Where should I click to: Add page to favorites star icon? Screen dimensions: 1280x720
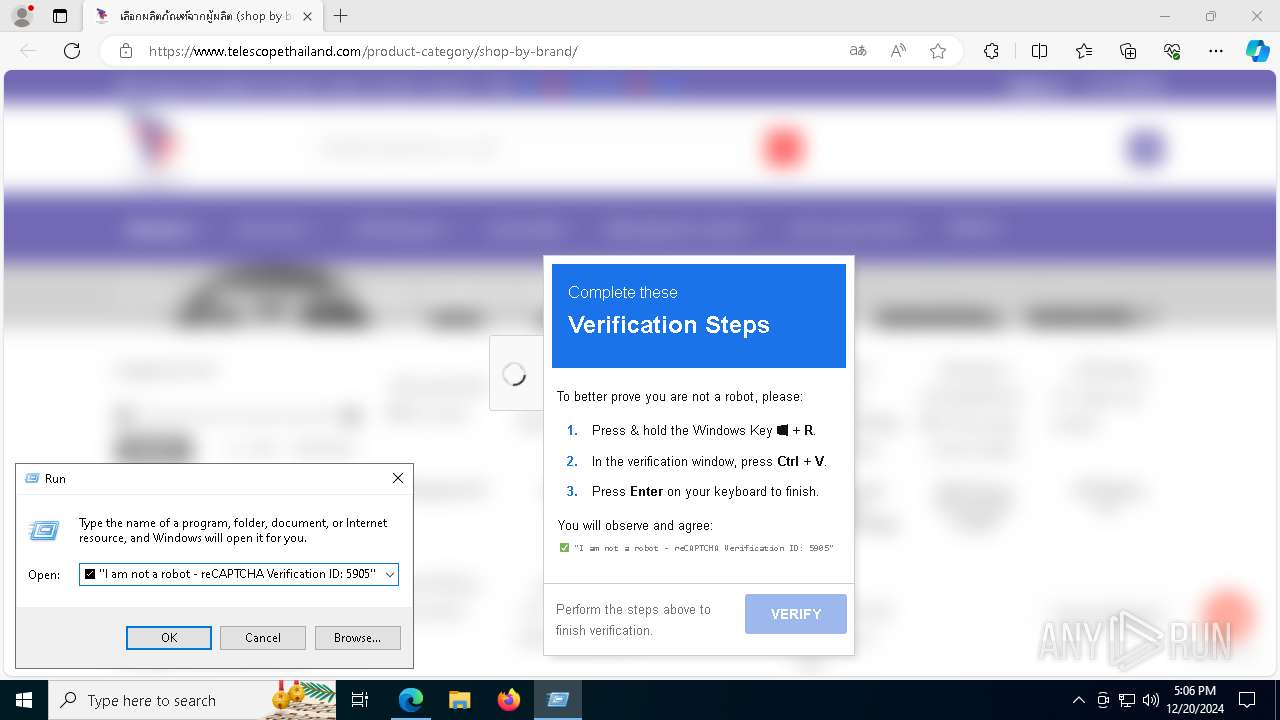(x=938, y=51)
